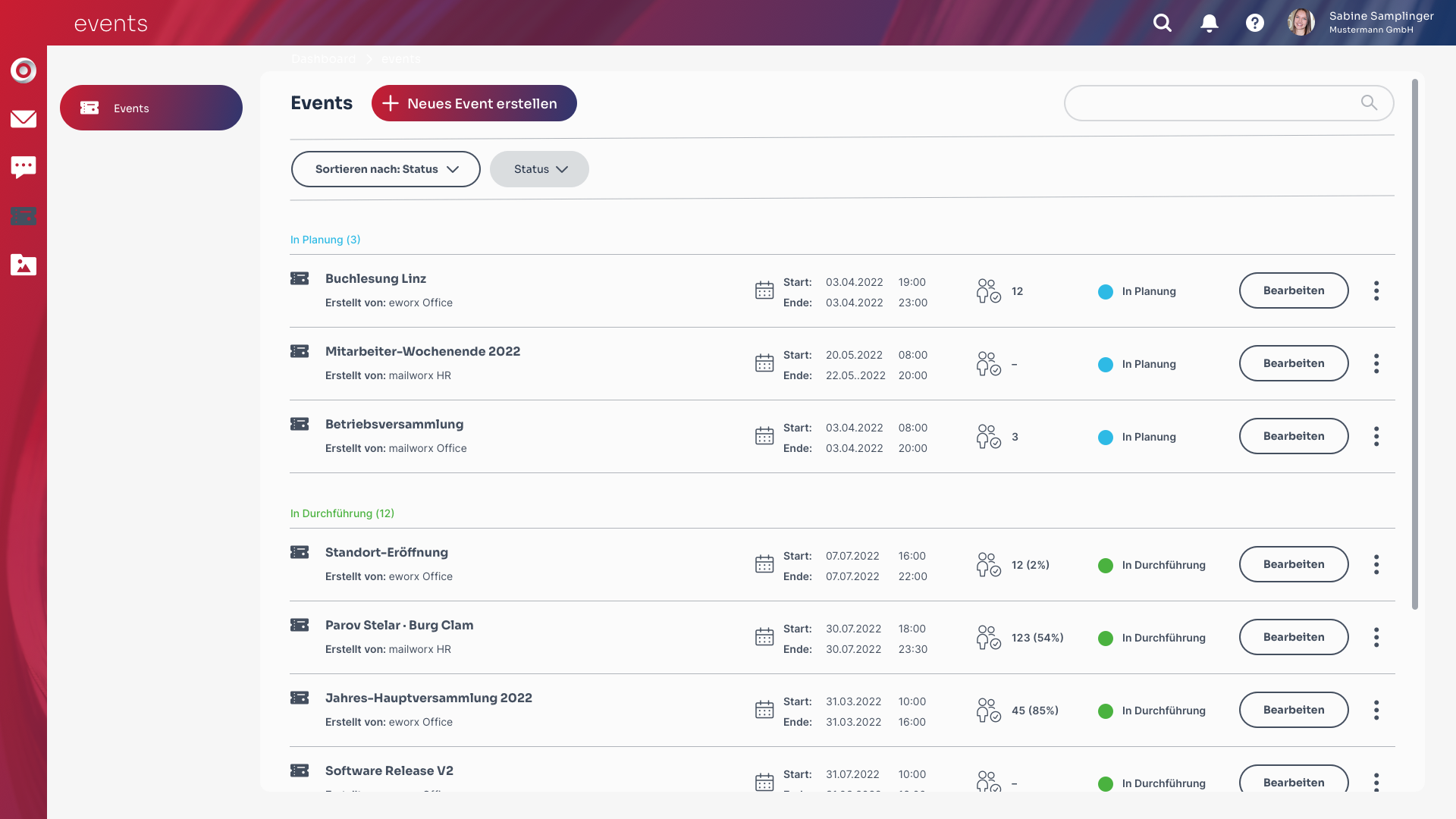Go to Dashboard breadcrumb link
Image resolution: width=1456 pixels, height=819 pixels.
pos(323,59)
